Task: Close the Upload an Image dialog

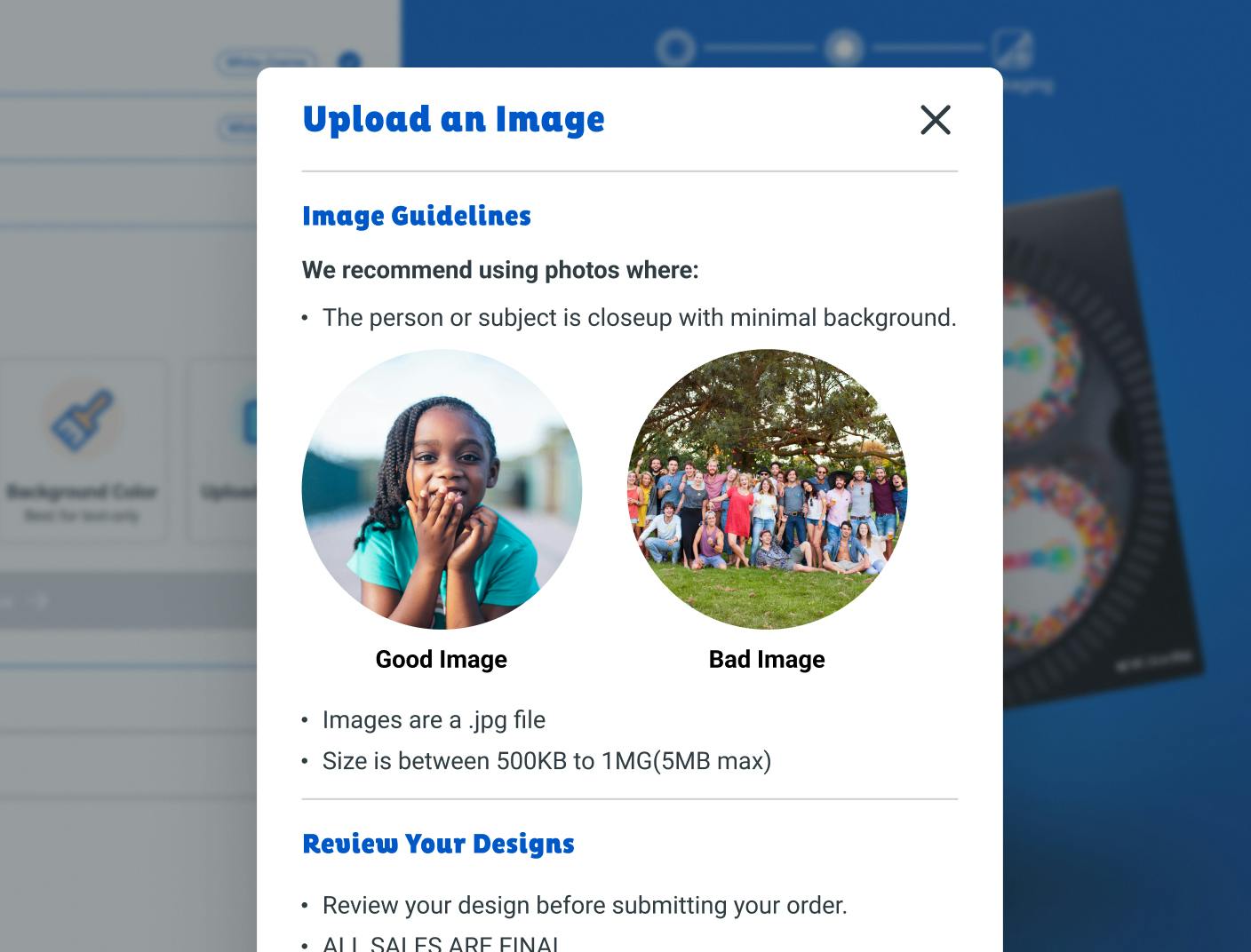Action: (x=935, y=120)
